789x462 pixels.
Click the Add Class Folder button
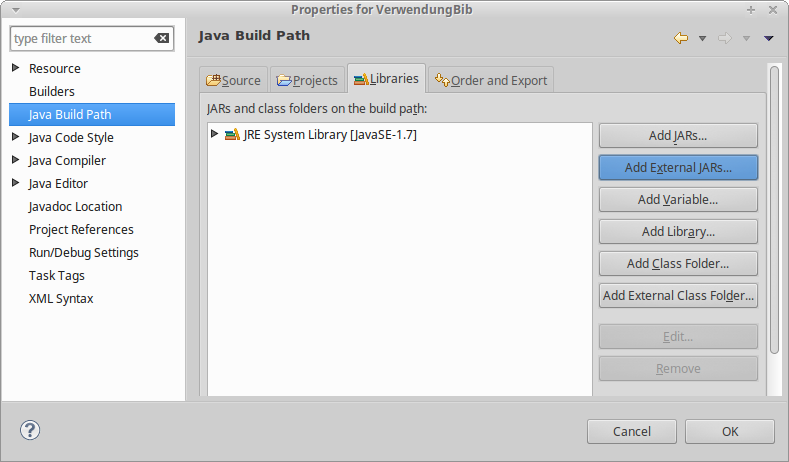pyautogui.click(x=678, y=263)
